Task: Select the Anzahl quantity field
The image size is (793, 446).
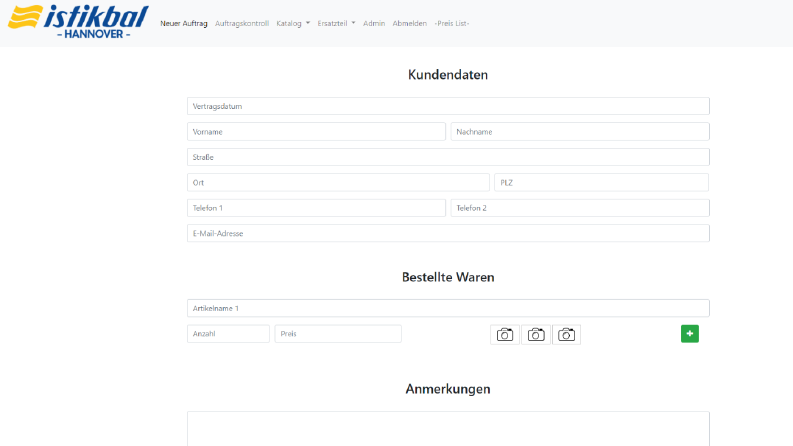Action: (x=228, y=334)
